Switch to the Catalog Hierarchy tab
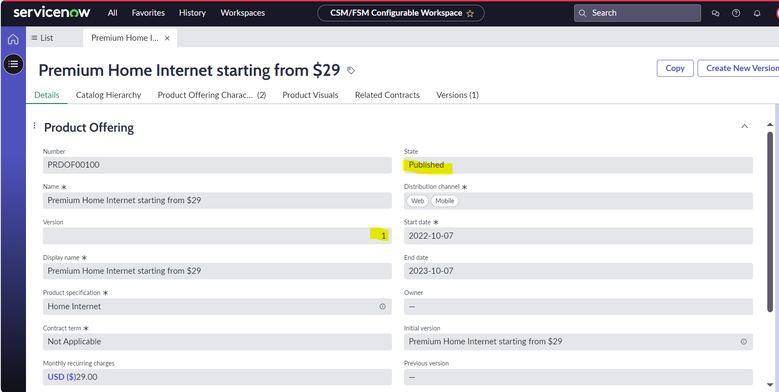This screenshot has width=779, height=392. pyautogui.click(x=108, y=95)
